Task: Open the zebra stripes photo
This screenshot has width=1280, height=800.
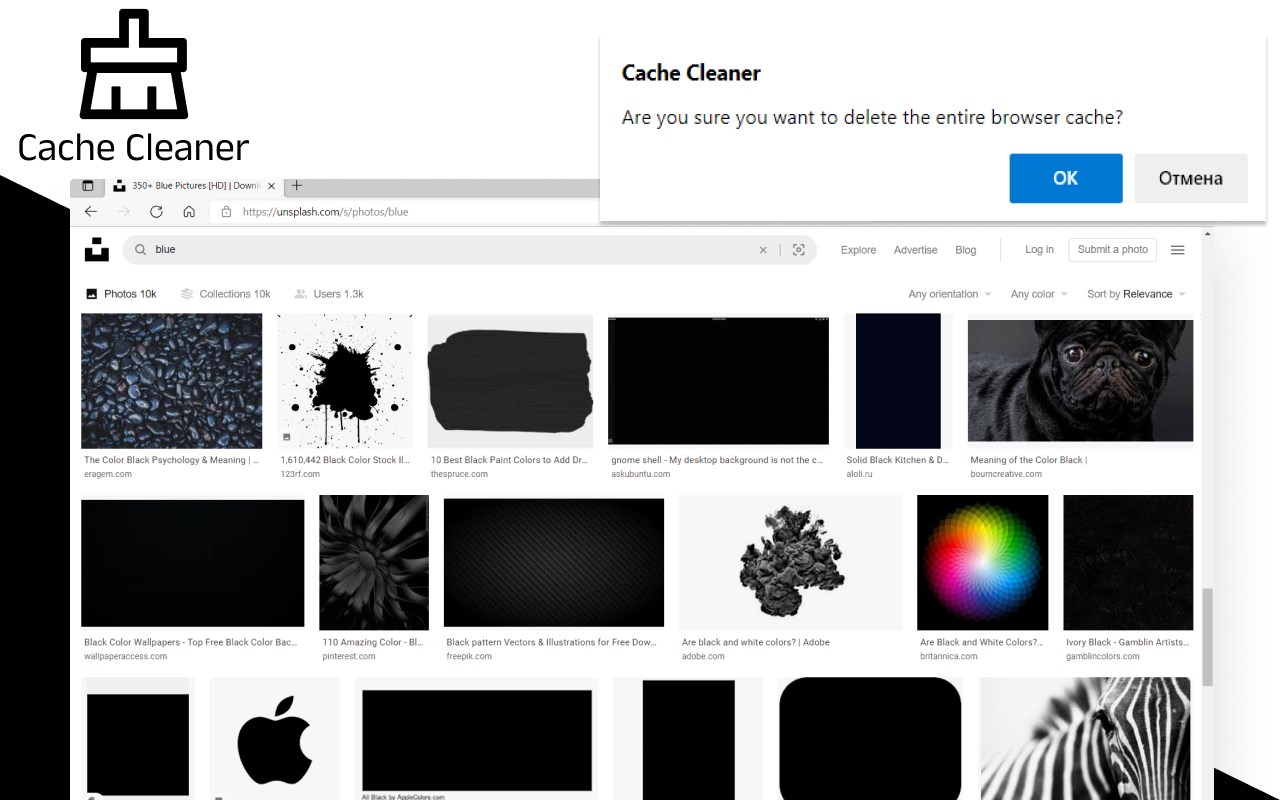Action: click(1085, 739)
